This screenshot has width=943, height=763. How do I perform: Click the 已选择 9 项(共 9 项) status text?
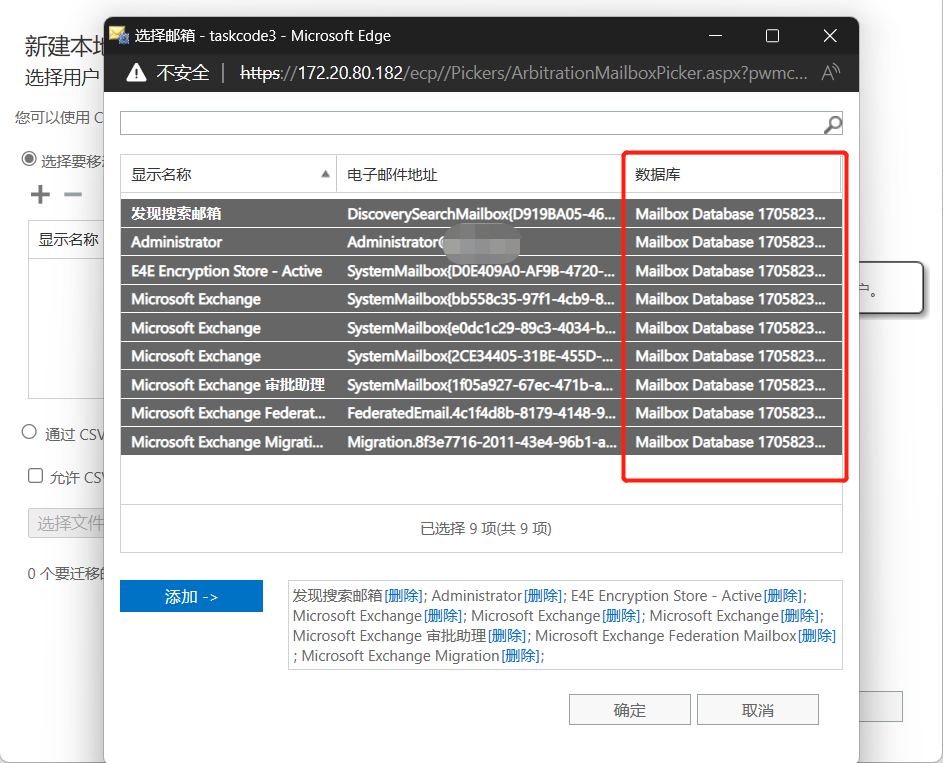pyautogui.click(x=485, y=529)
